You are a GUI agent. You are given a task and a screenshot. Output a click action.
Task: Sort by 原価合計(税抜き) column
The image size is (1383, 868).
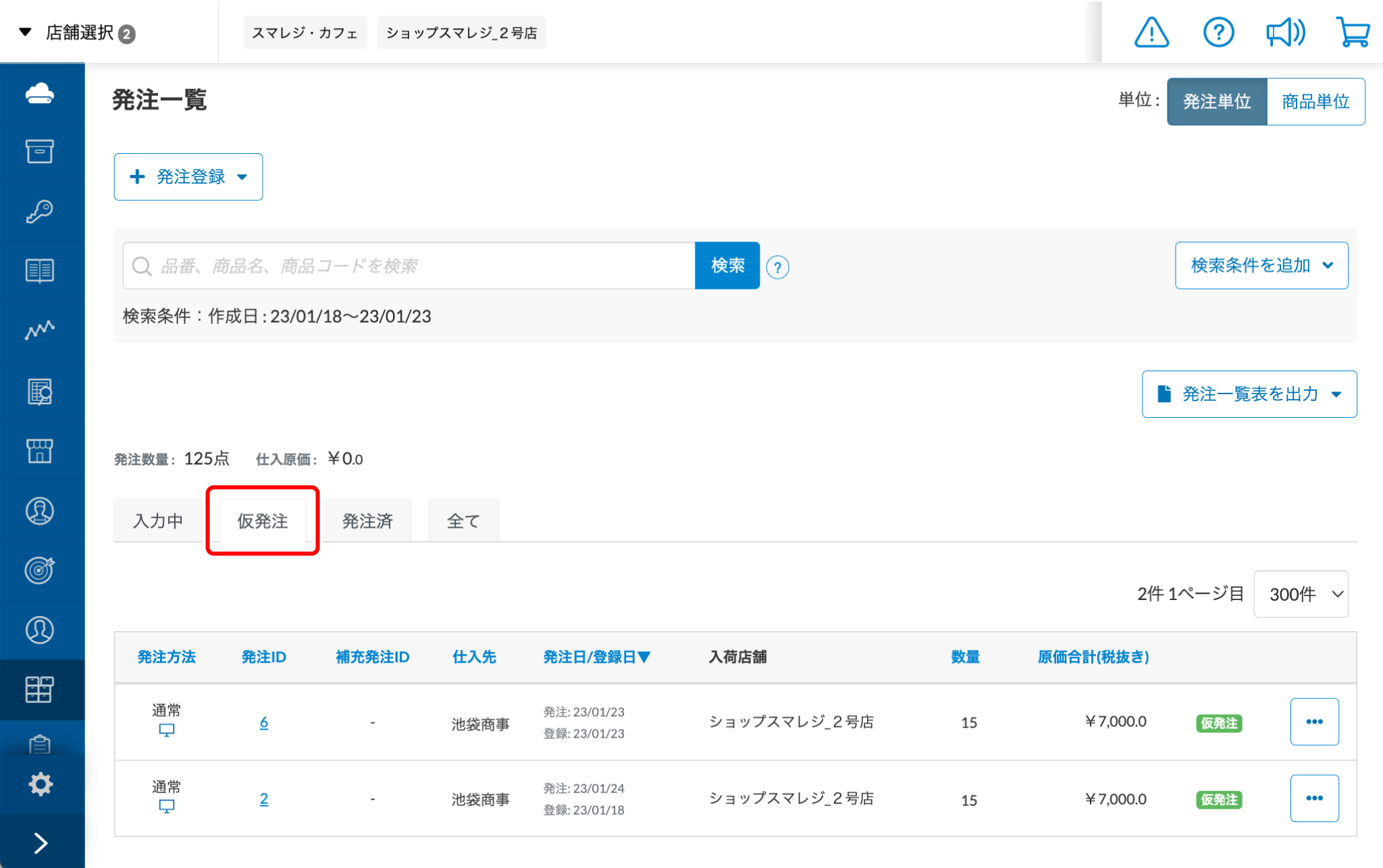(x=1093, y=657)
